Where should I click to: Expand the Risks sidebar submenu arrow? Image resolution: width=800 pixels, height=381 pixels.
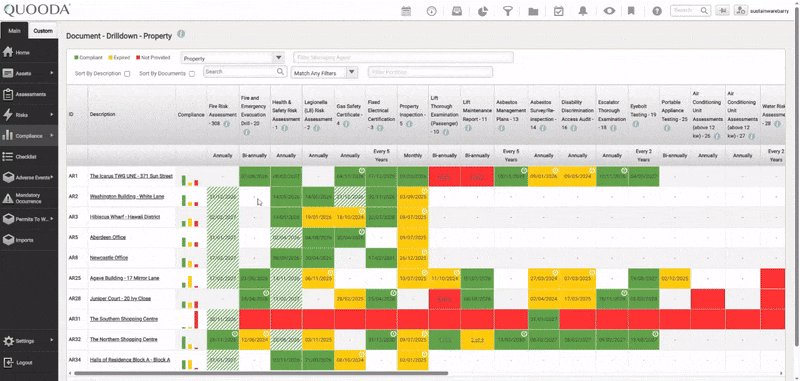tap(52, 115)
